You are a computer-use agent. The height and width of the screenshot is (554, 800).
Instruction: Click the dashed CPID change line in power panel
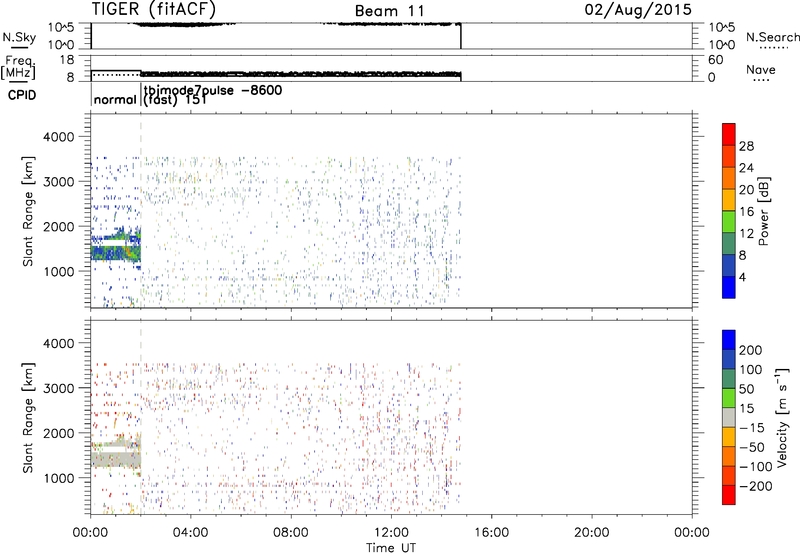pyautogui.click(x=141, y=211)
